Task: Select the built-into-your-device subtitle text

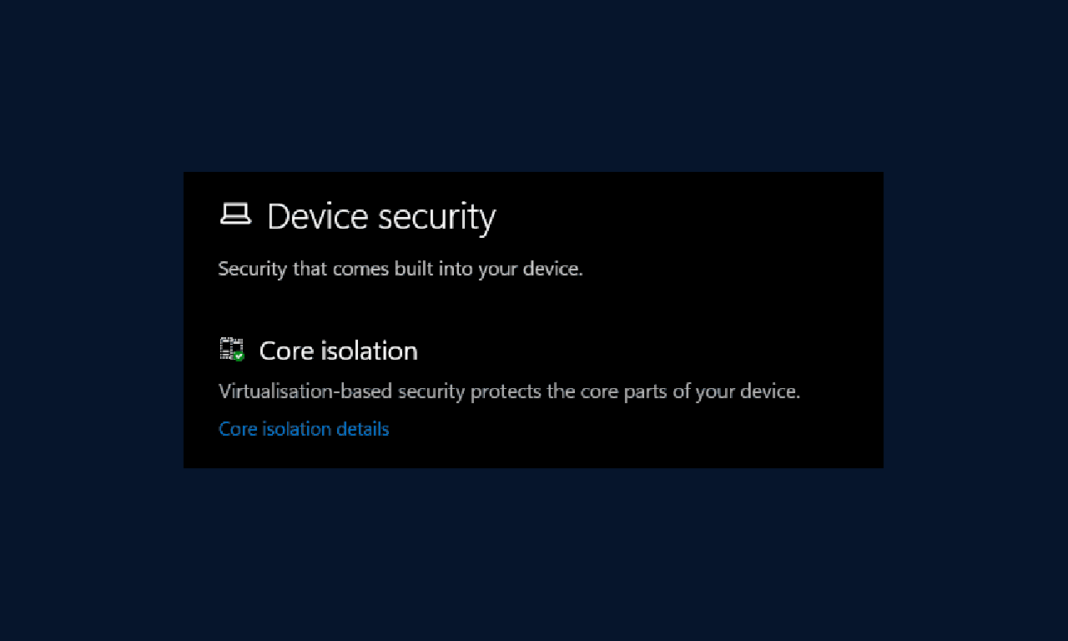Action: pos(400,268)
